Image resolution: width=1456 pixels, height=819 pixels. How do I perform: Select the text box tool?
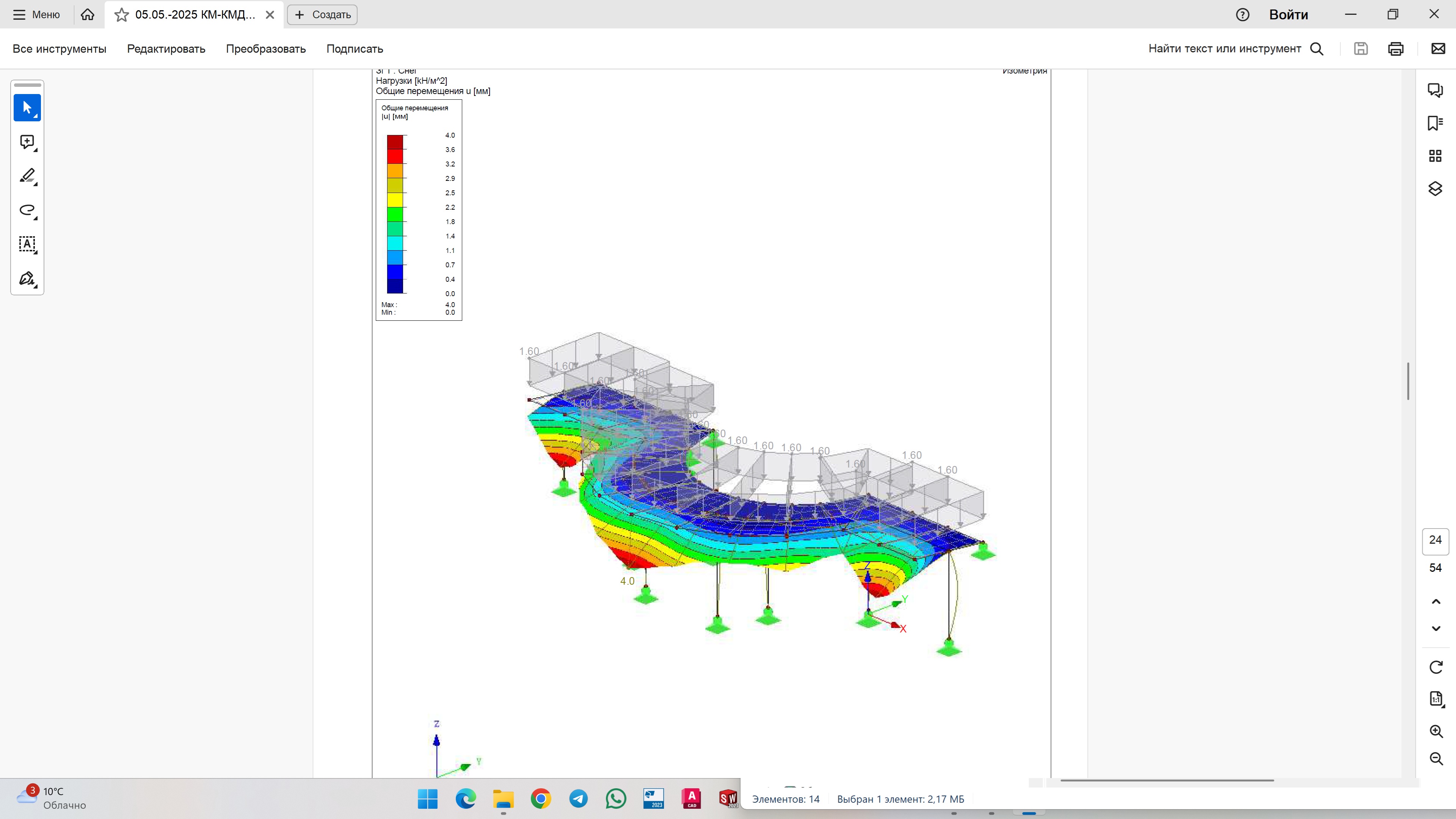tap(27, 244)
